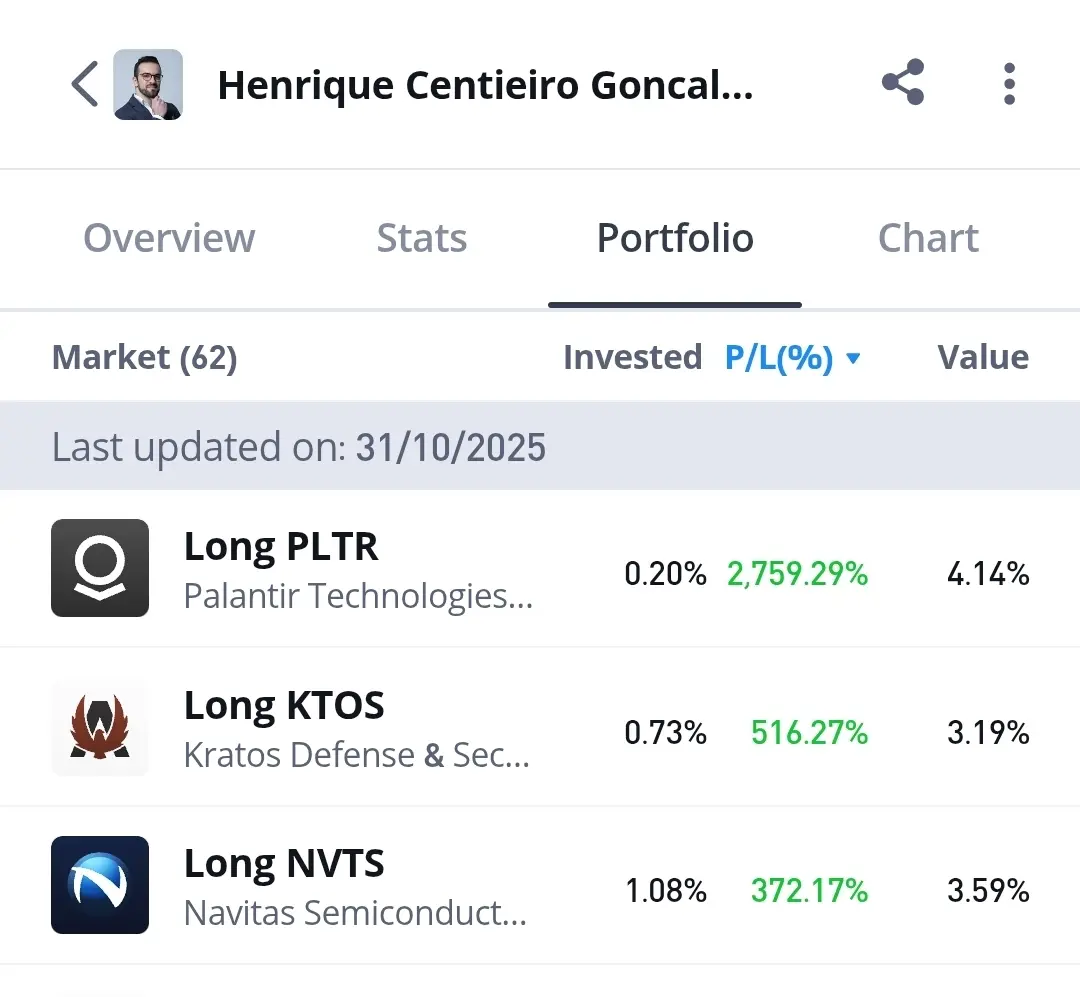Tap the Navitas Semiconductor logo icon

100,885
